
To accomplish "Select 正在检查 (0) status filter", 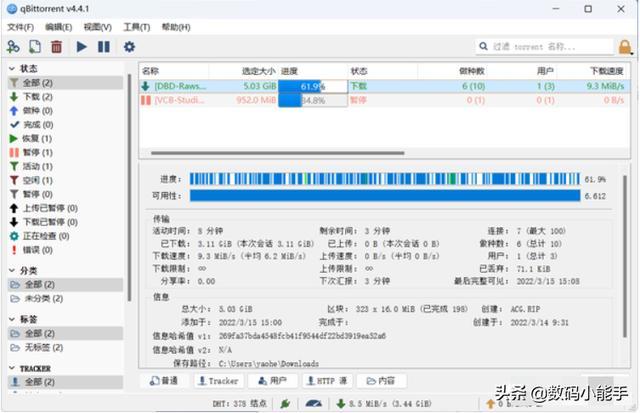I will (65, 236).
